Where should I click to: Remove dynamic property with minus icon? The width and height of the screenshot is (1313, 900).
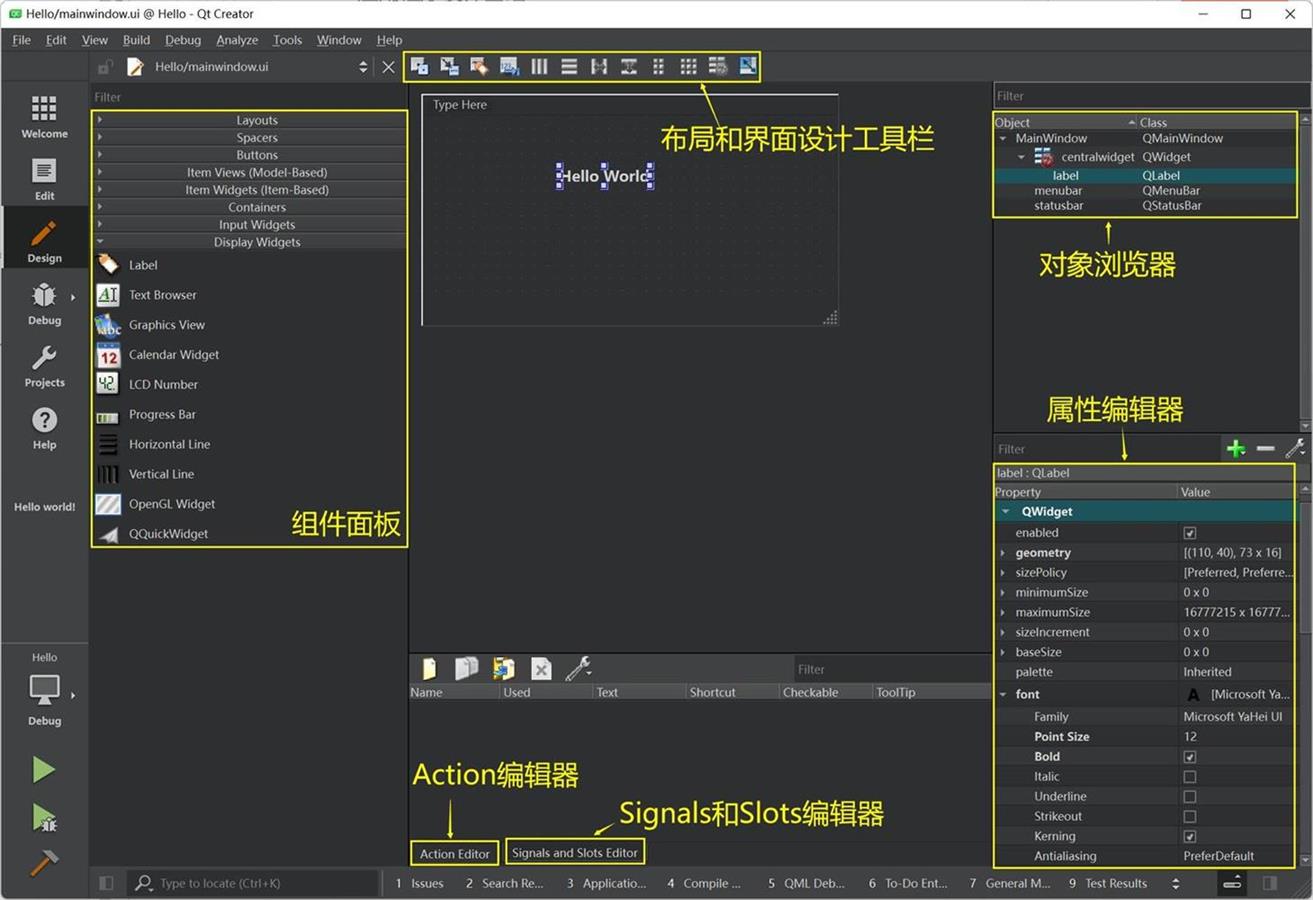1265,449
